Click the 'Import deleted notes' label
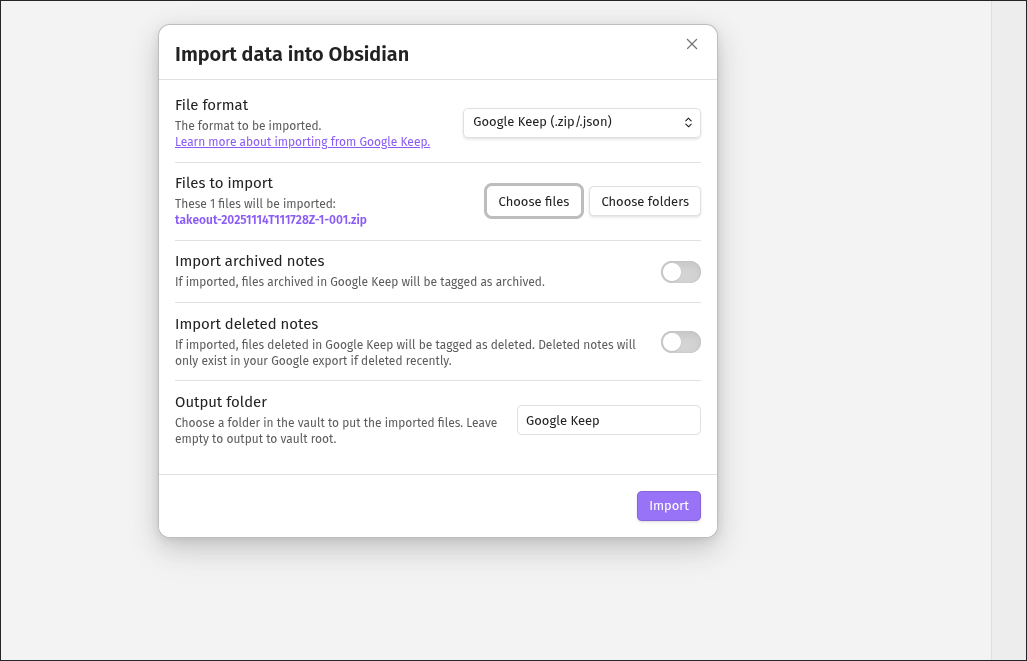The image size is (1027, 661). point(246,324)
